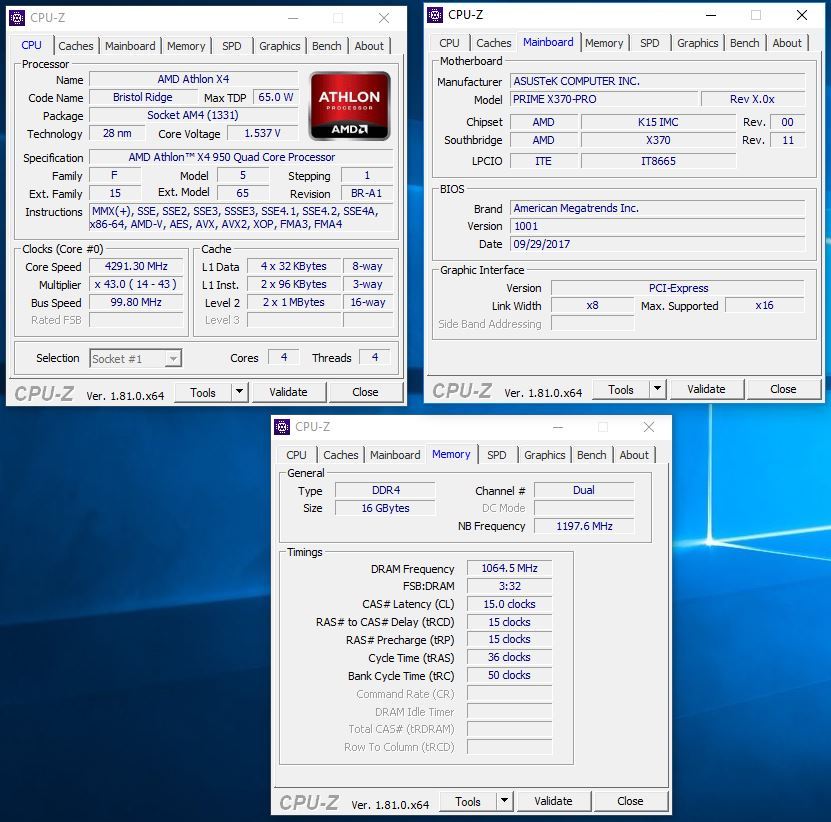Screen dimensions: 831x822
Task: Click the BIOS Brand American Megatrends Inc.
Action: [658, 208]
